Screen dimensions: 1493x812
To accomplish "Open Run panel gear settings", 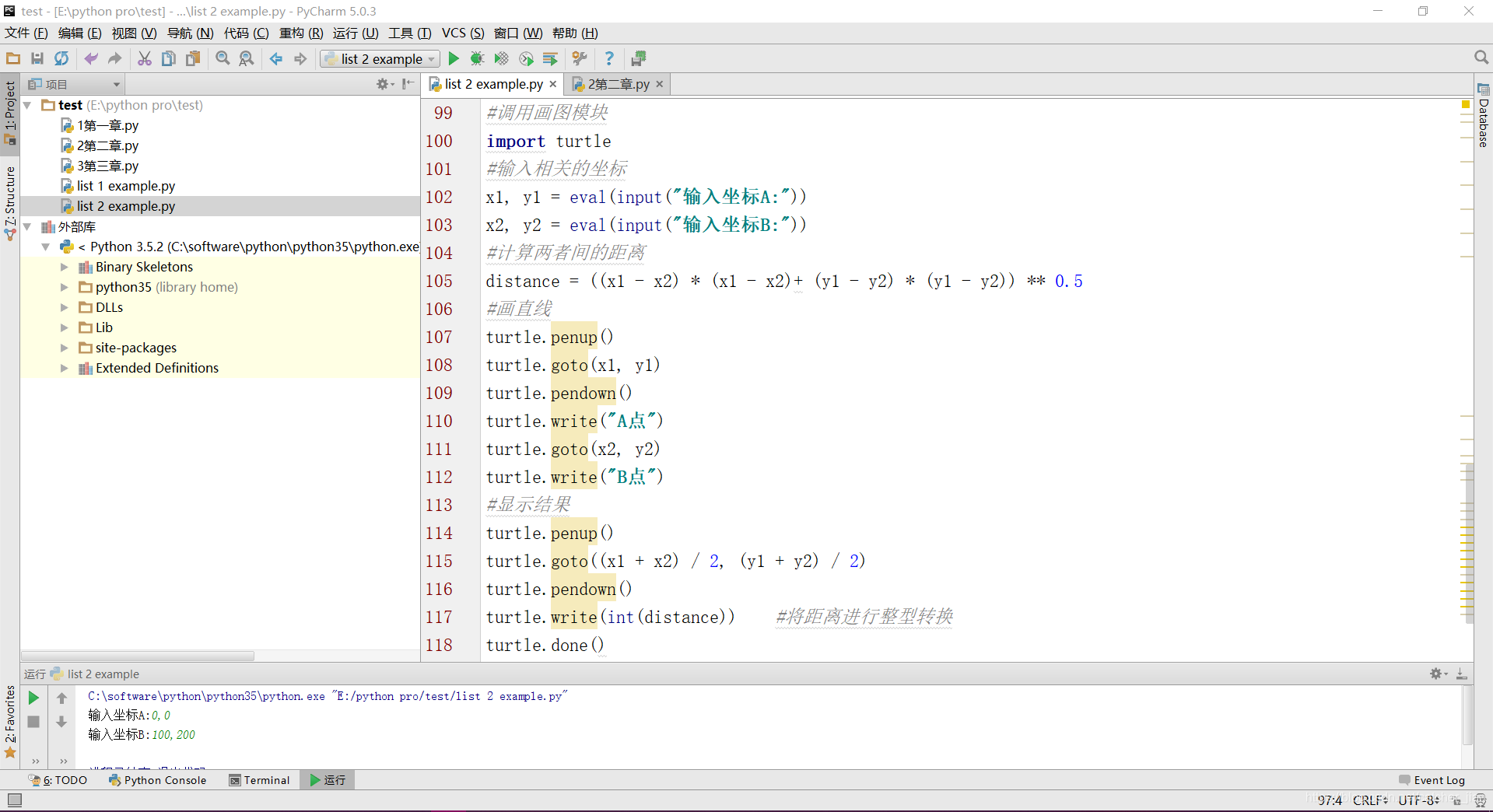I will (x=1438, y=674).
